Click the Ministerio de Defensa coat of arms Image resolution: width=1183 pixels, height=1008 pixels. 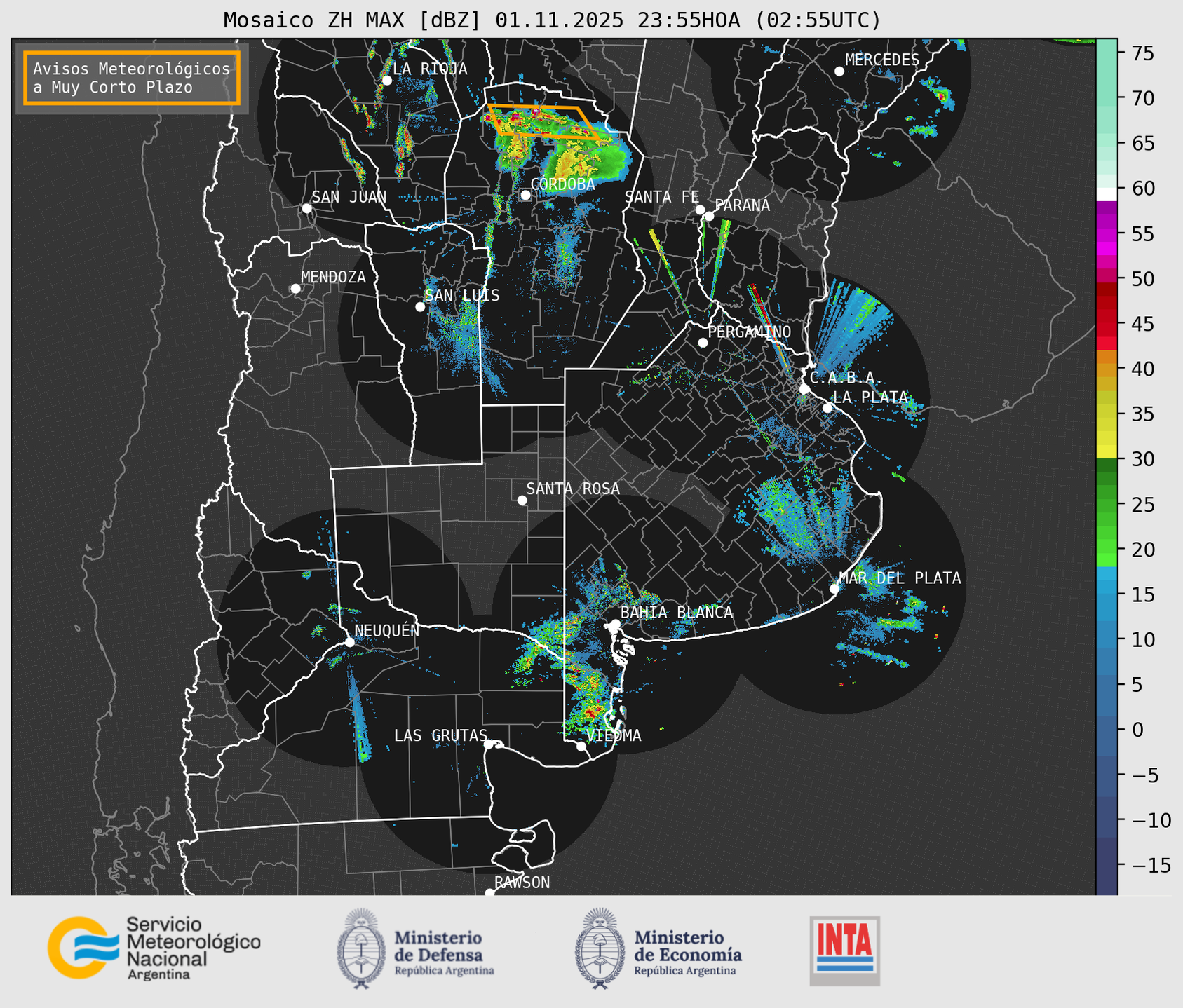click(361, 948)
